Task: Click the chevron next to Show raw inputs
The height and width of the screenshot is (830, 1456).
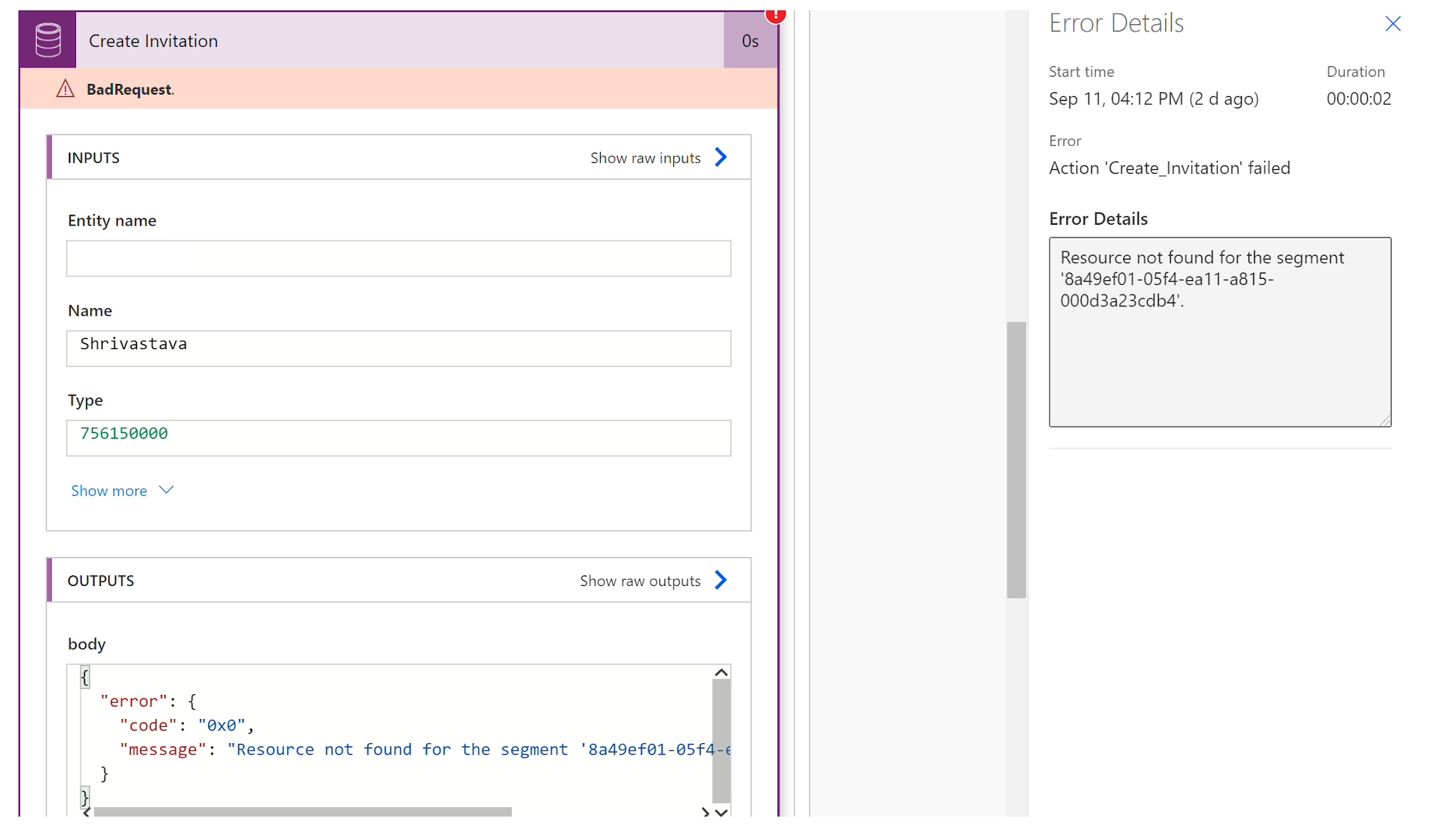Action: [x=721, y=157]
